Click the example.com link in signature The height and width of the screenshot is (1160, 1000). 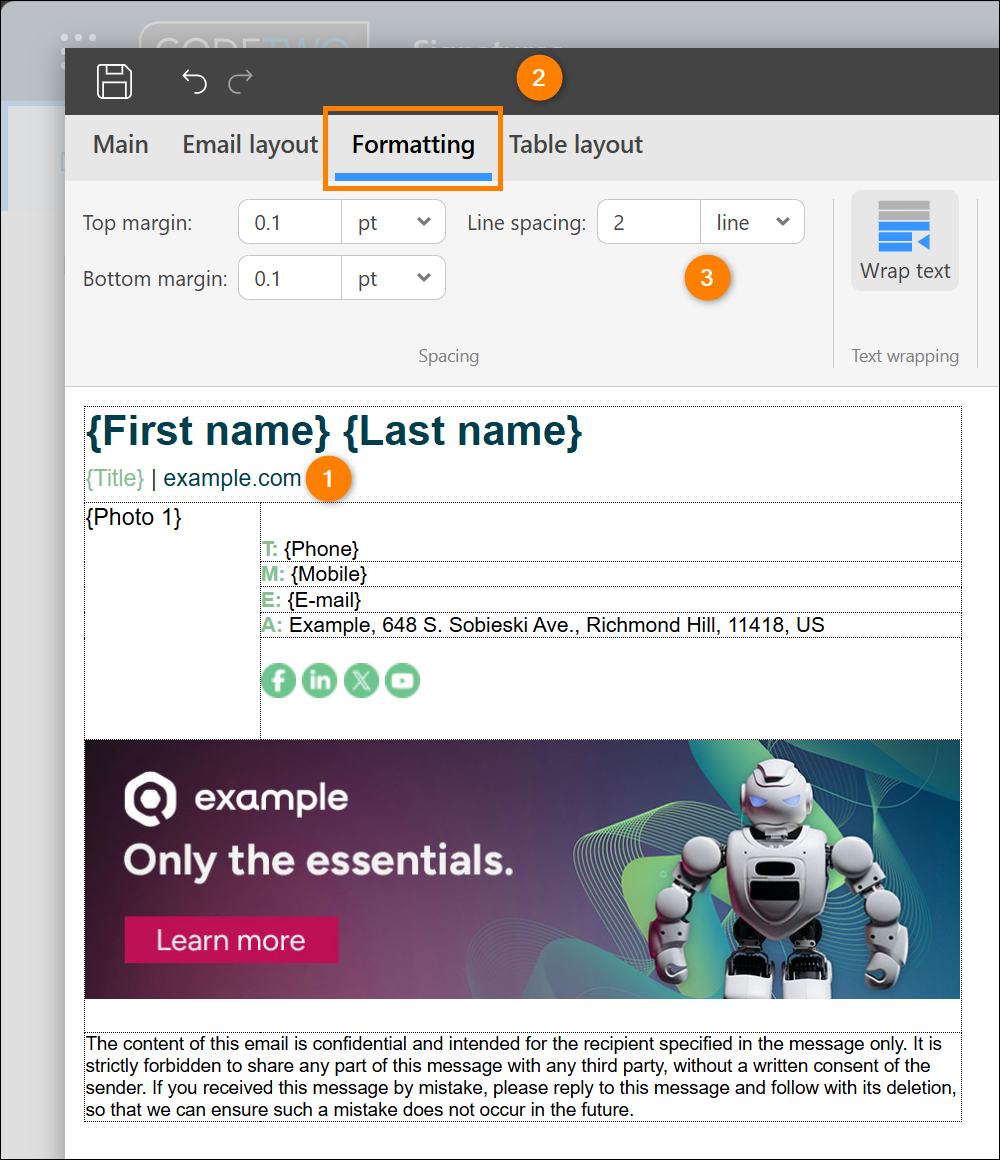(x=232, y=478)
